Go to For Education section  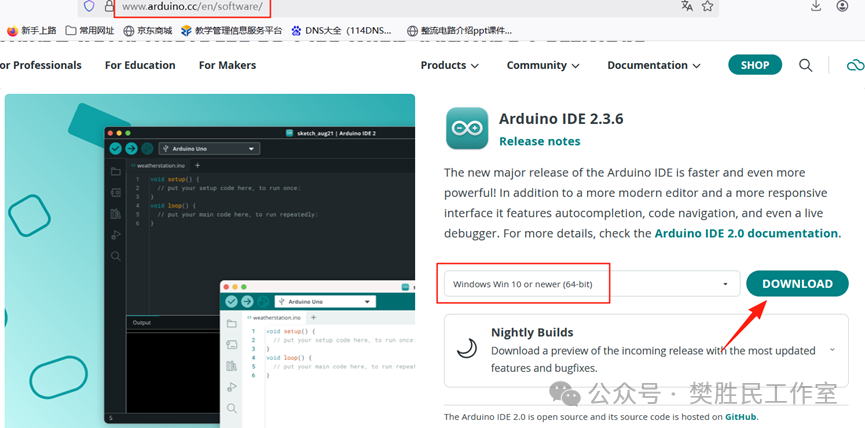click(140, 65)
